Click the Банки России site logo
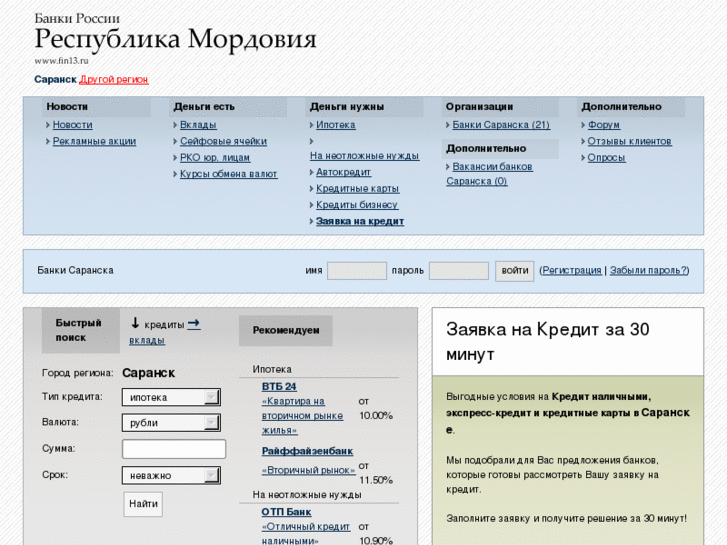The image size is (727, 545). (x=175, y=38)
